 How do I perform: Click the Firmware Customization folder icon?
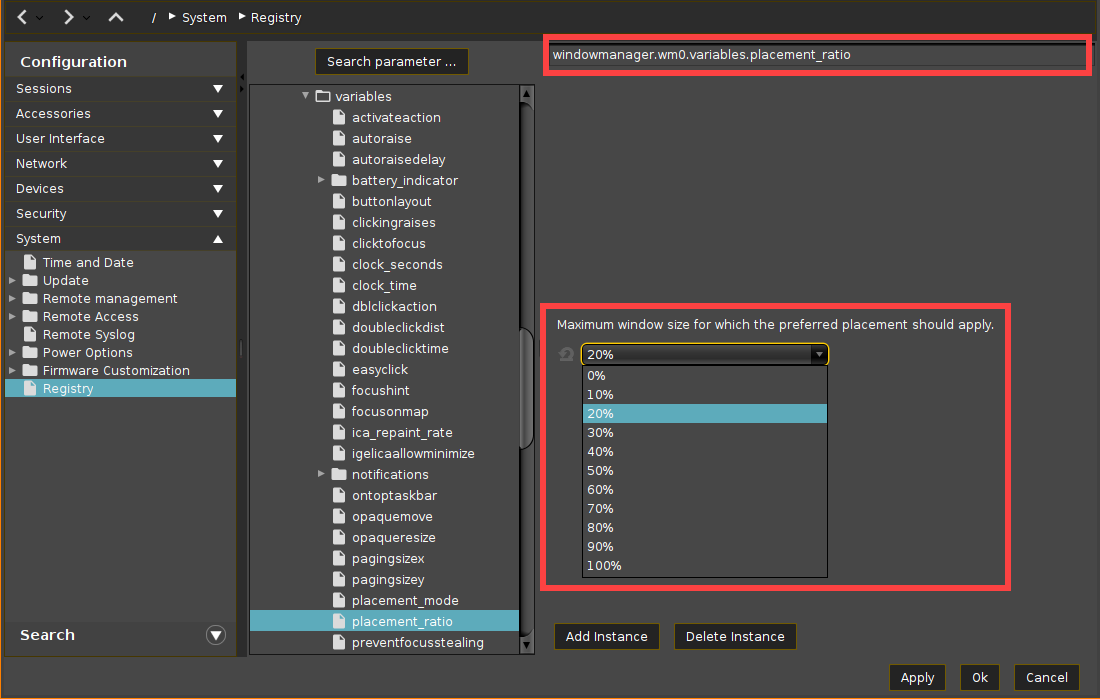pyautogui.click(x=30, y=371)
